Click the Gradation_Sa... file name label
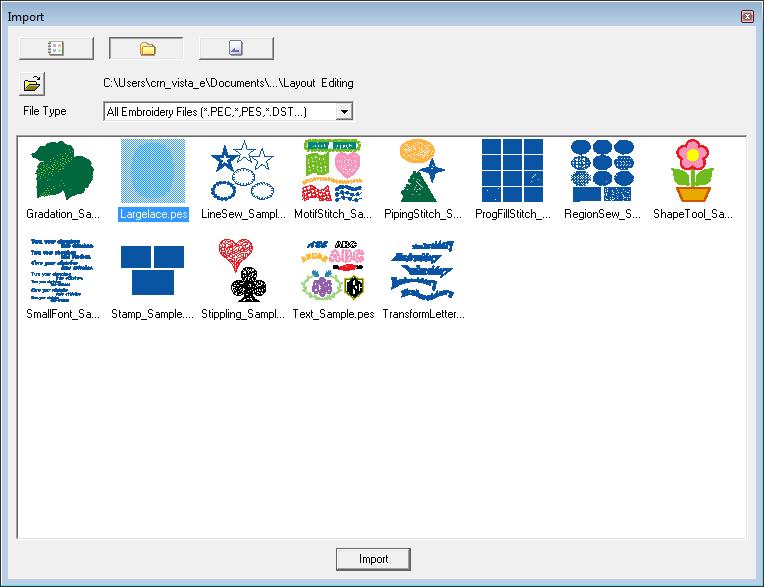 [63, 214]
